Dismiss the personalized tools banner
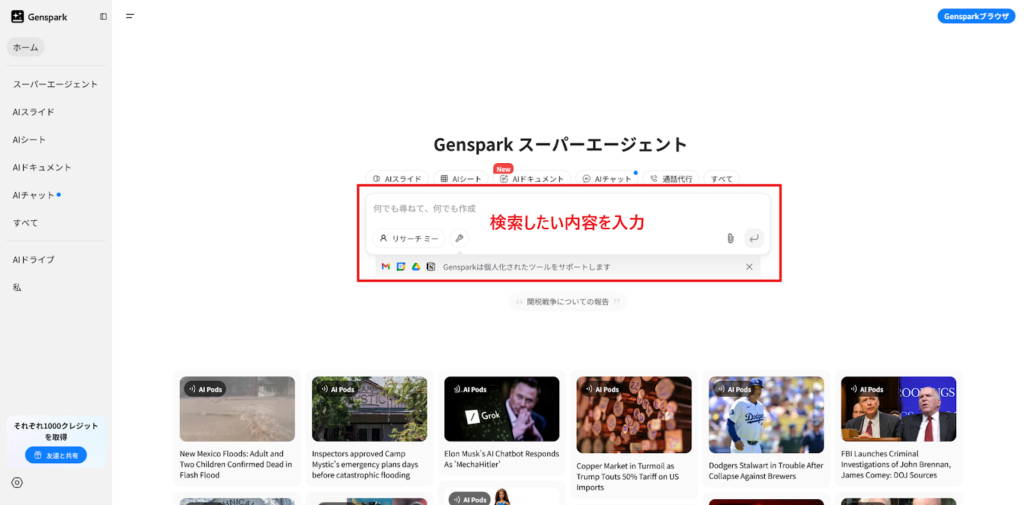1024x505 pixels. (749, 267)
